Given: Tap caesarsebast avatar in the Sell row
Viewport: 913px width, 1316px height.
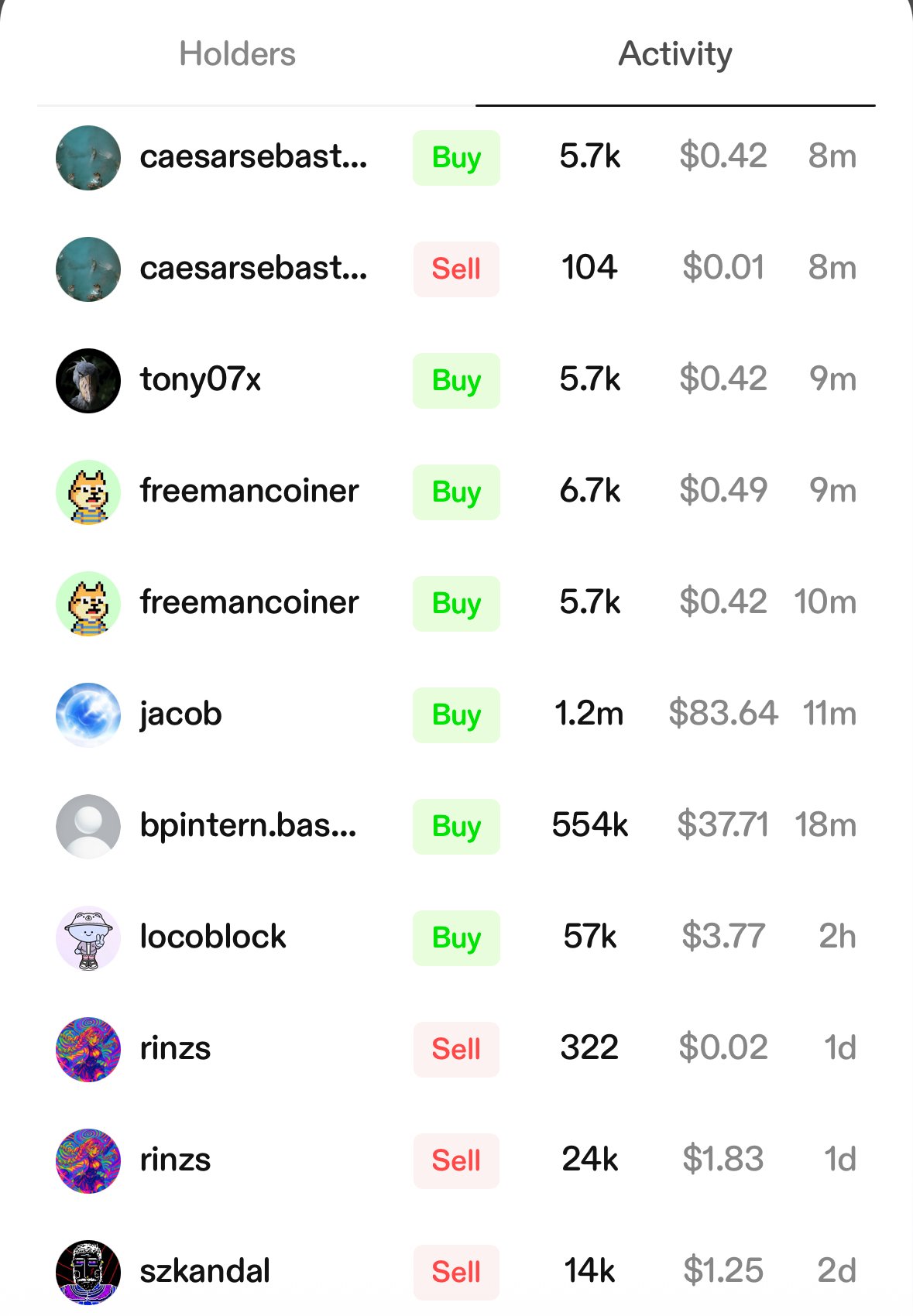Looking at the screenshot, I should coord(88,269).
